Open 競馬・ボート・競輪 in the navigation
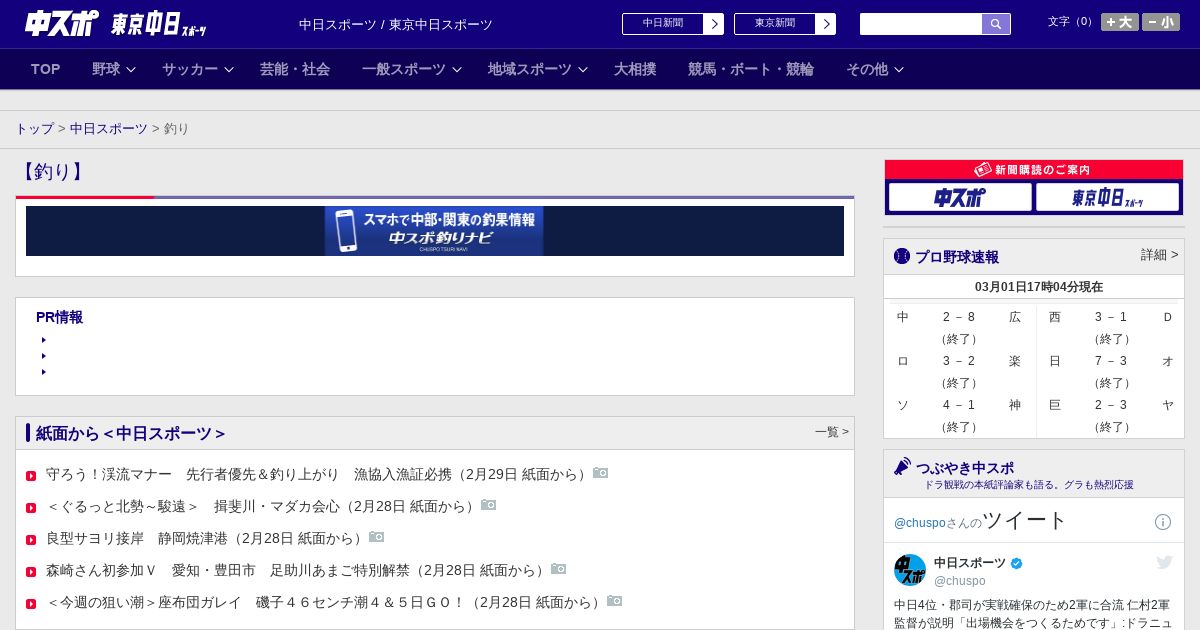Viewport: 1200px width, 630px height. (751, 69)
